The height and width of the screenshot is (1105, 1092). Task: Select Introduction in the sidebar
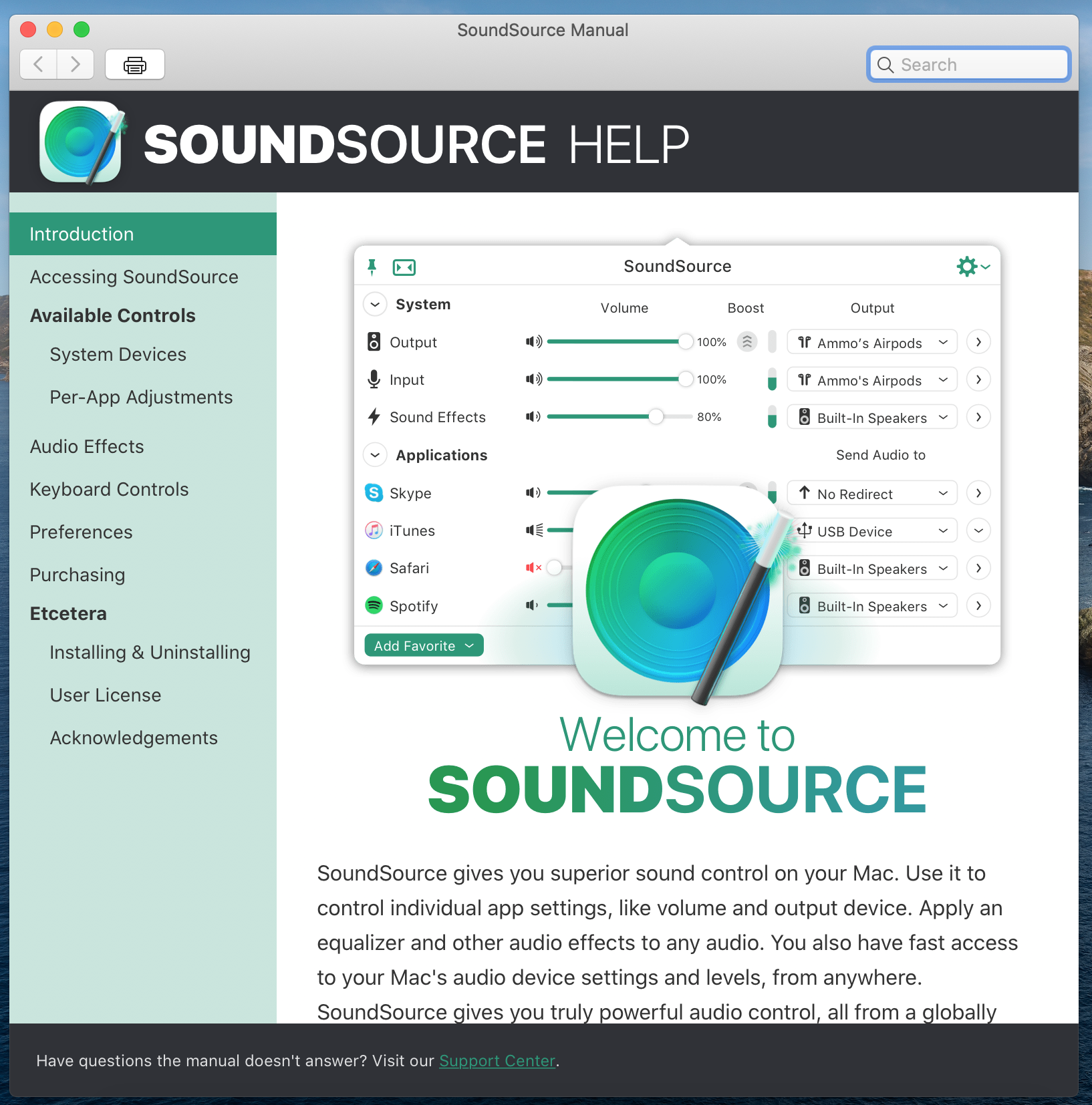click(143, 234)
